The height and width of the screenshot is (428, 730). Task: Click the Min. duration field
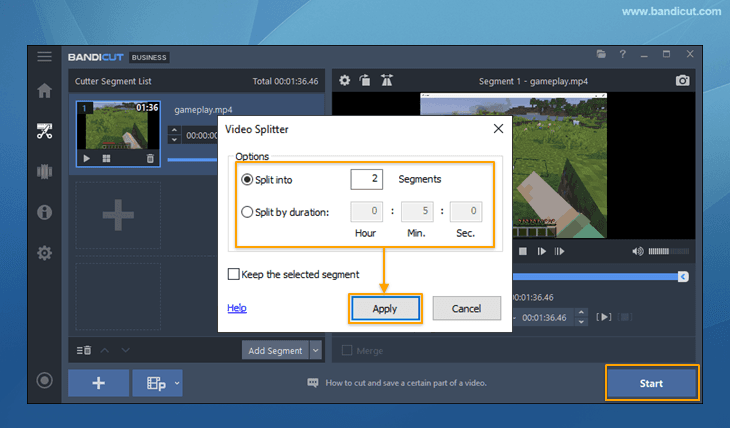click(417, 211)
